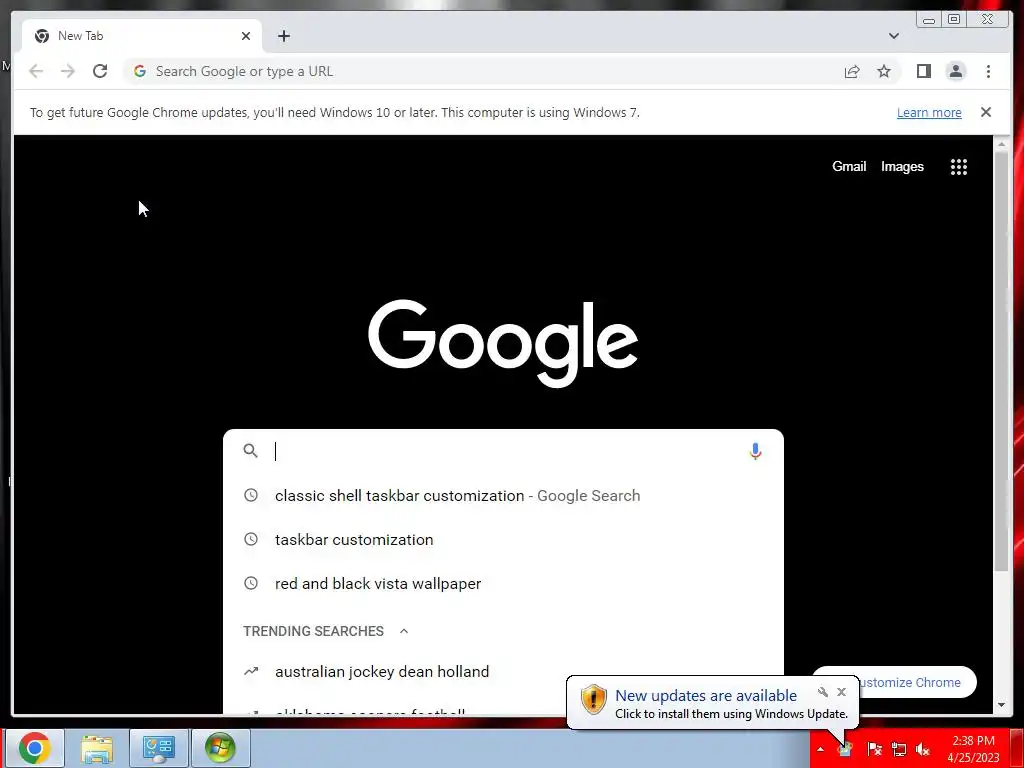Click the scrollbar up arrow
1024x768 pixels.
pos(1001,143)
